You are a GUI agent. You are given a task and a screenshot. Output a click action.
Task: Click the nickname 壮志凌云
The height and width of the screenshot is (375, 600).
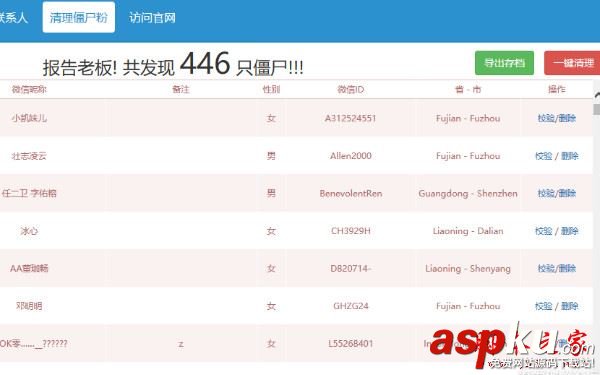click(x=29, y=156)
